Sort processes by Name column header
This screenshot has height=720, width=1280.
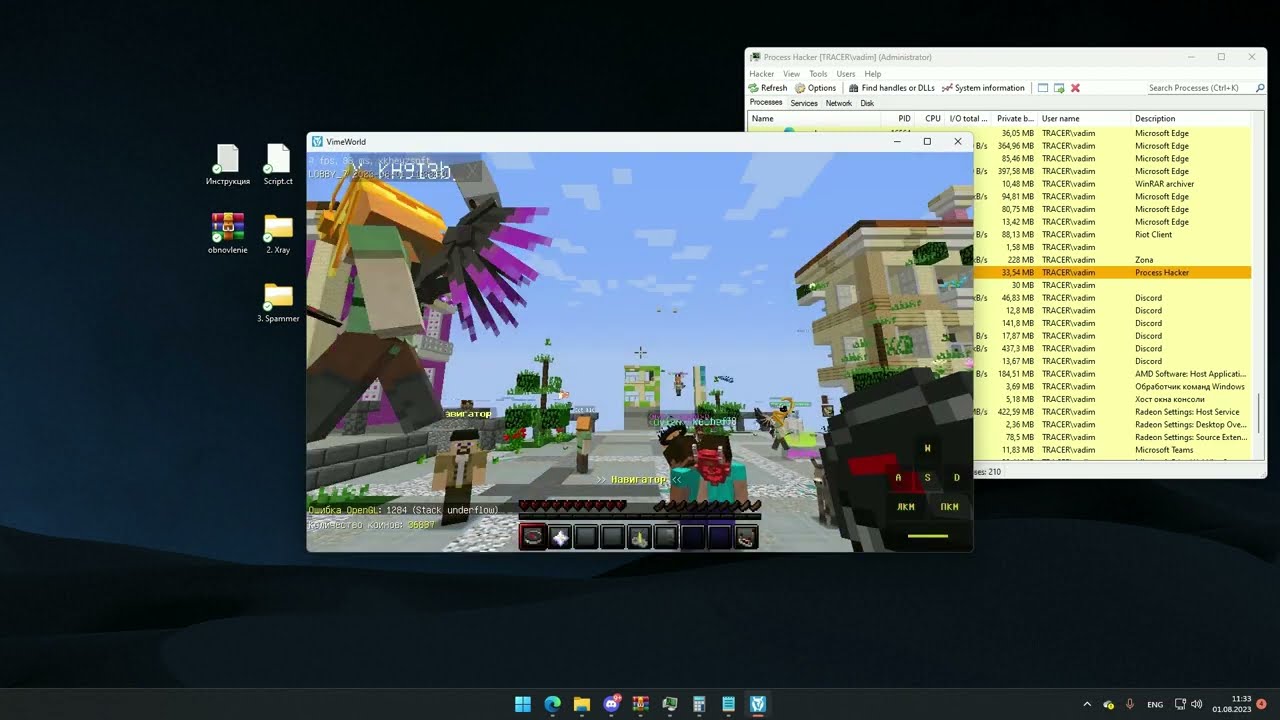coord(815,119)
